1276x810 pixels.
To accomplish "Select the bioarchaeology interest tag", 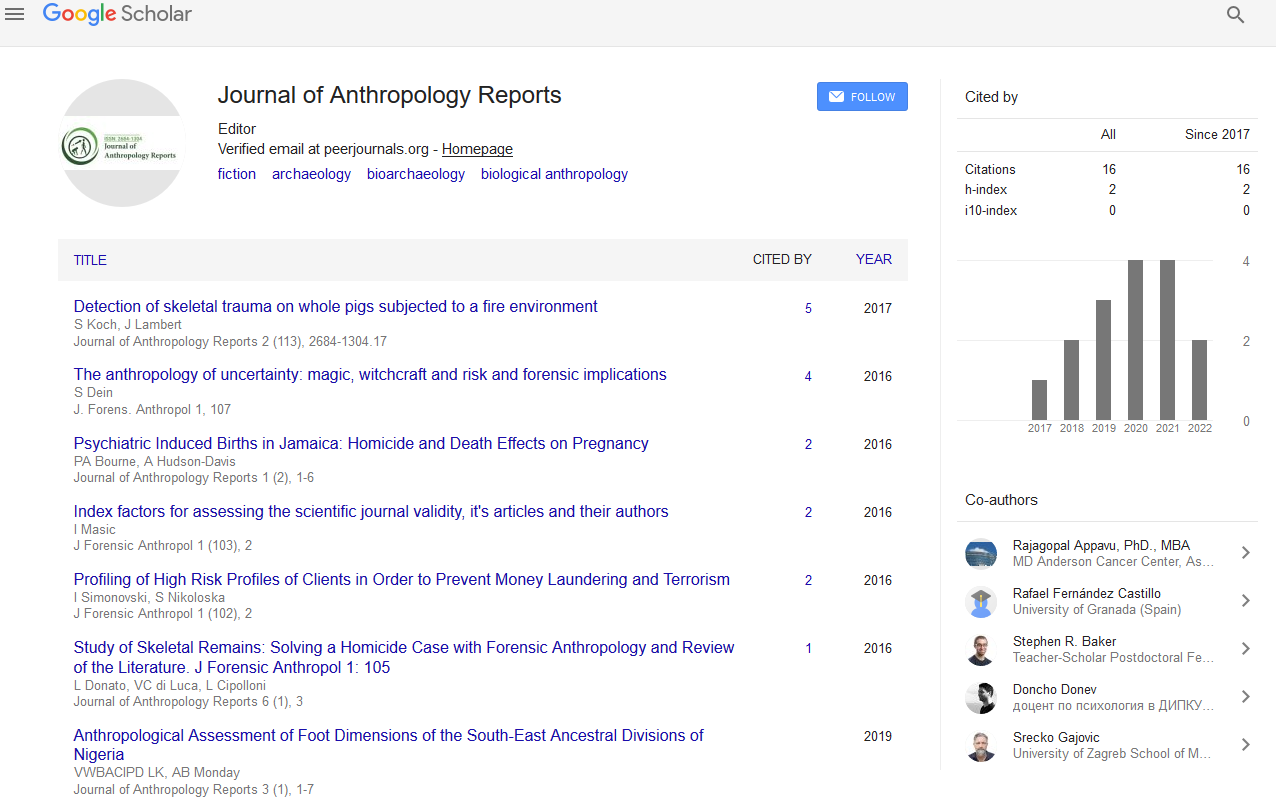I will click(416, 174).
